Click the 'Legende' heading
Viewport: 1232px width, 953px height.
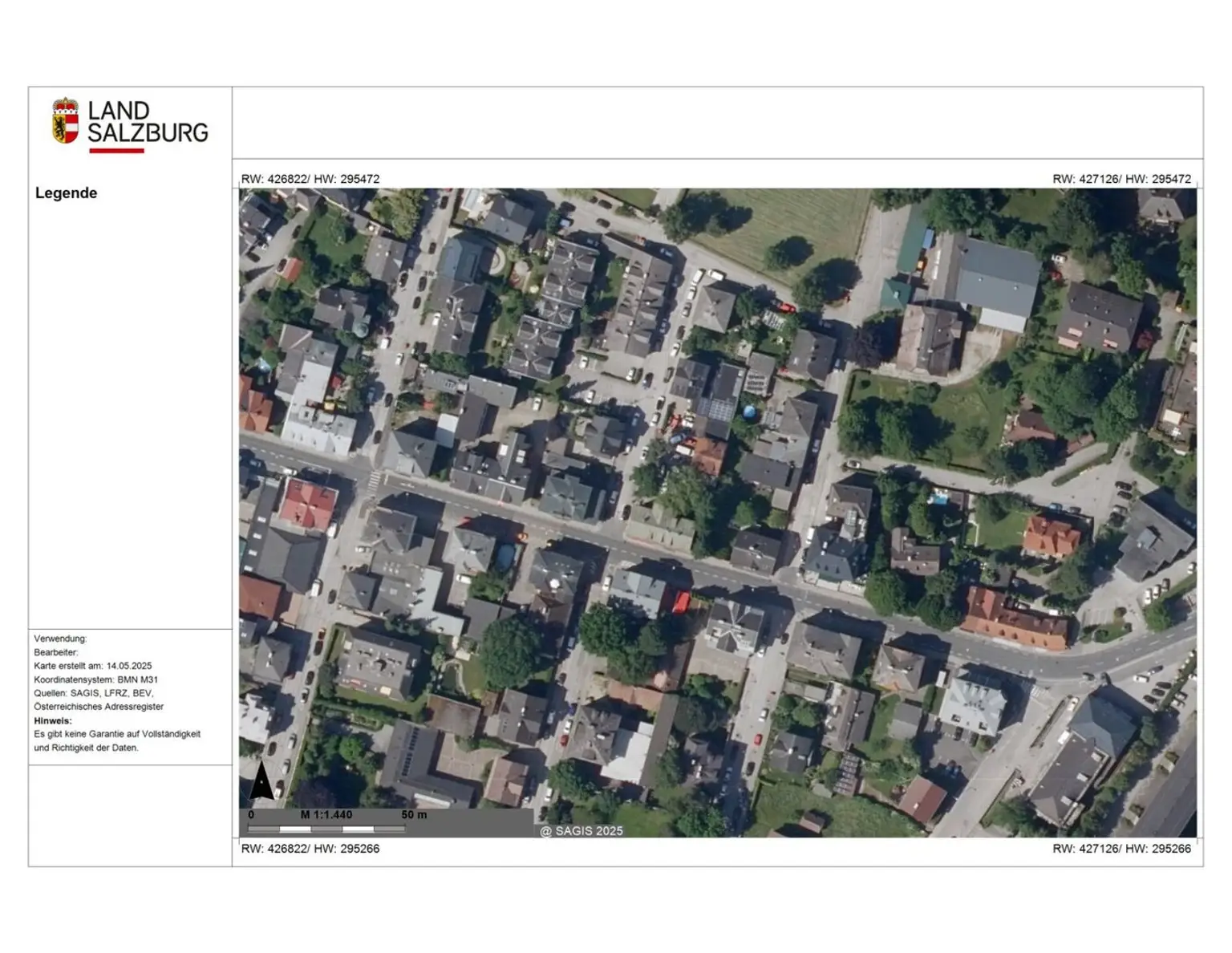[66, 193]
